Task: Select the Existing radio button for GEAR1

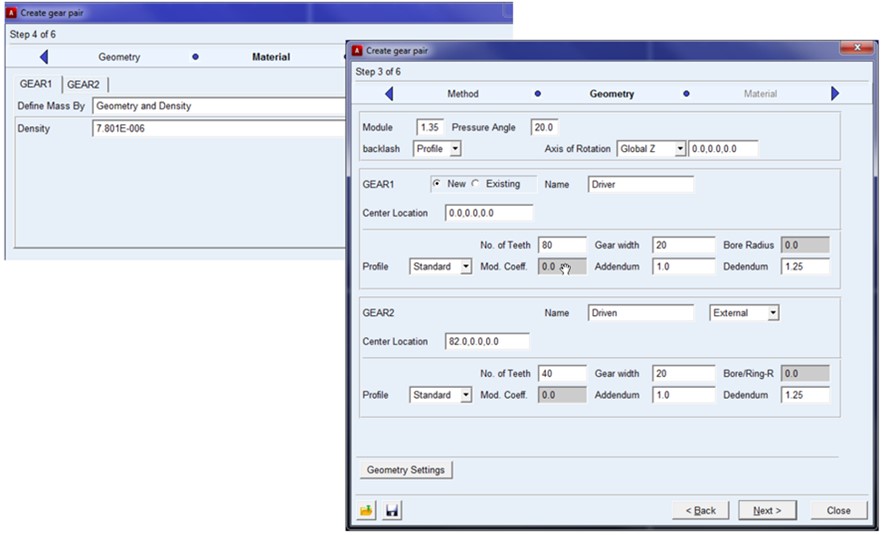Action: click(476, 184)
